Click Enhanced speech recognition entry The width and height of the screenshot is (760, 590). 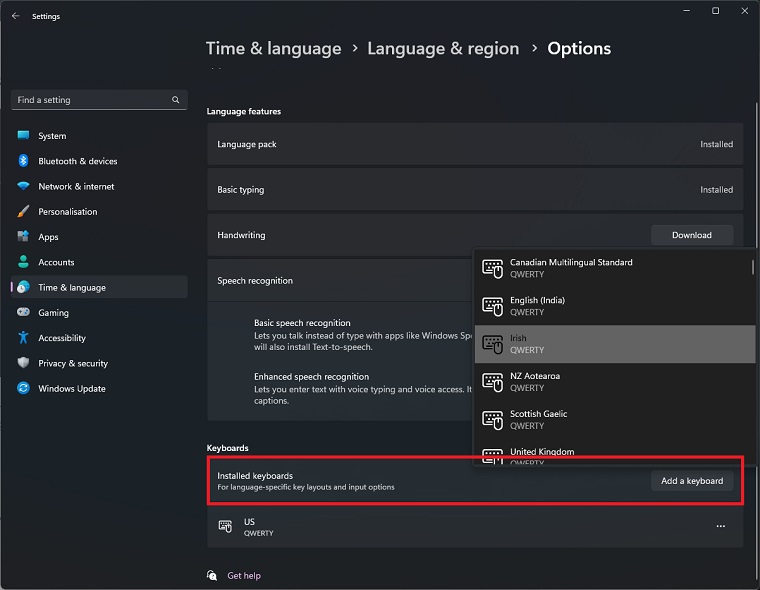coord(363,388)
